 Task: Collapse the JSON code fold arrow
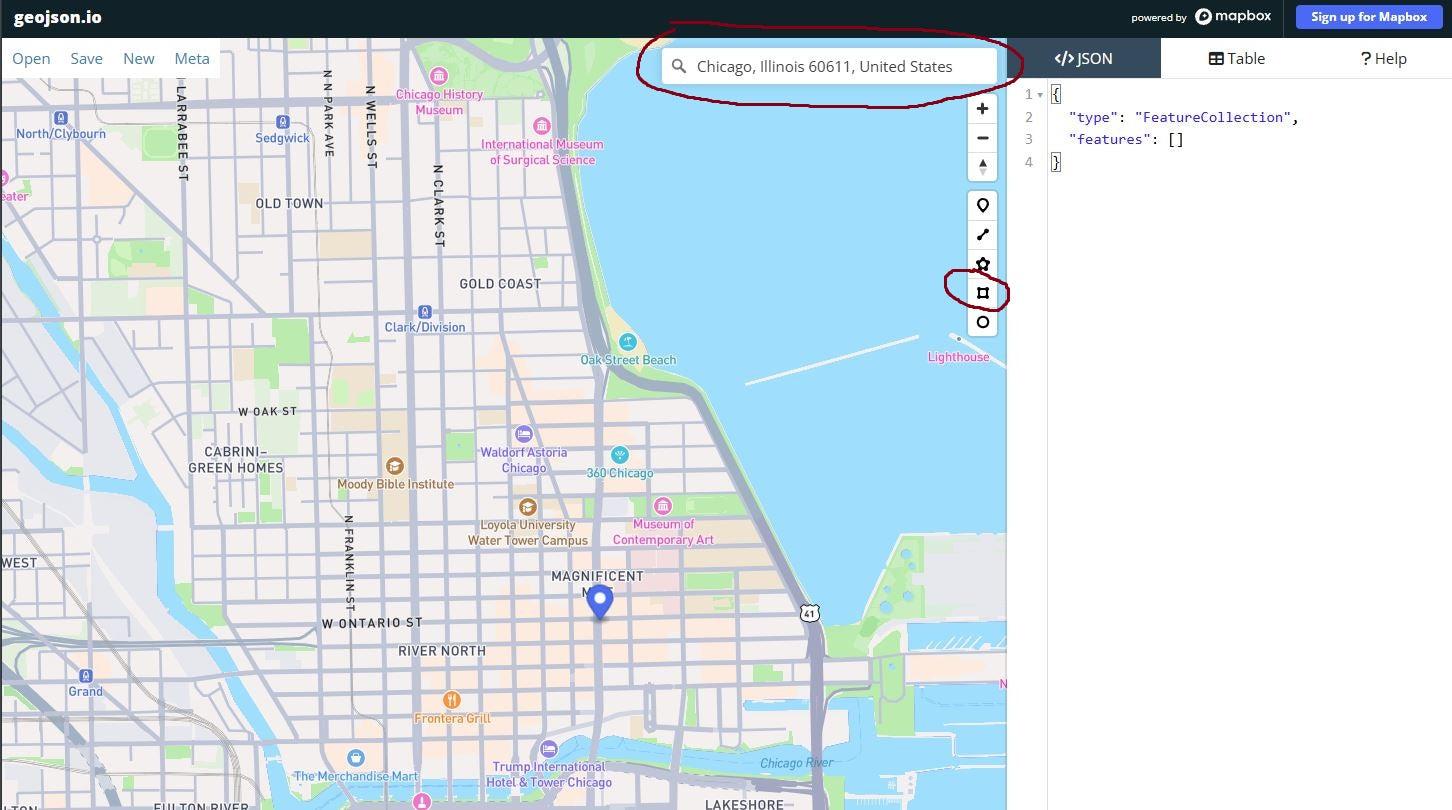[x=1041, y=95]
